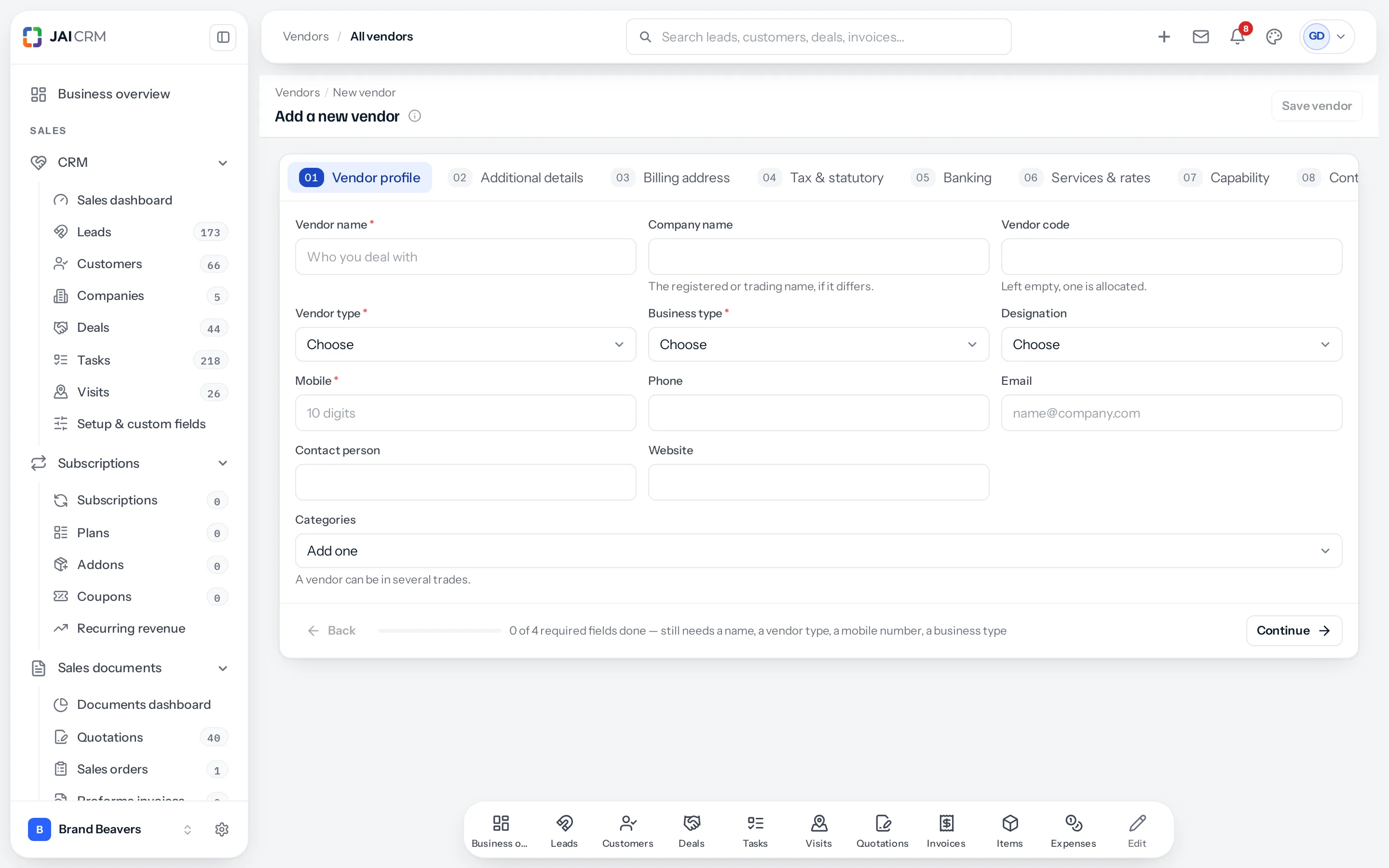Screen dimensions: 1389x868
Task: Click the Save vendor button
Action: (x=1317, y=106)
